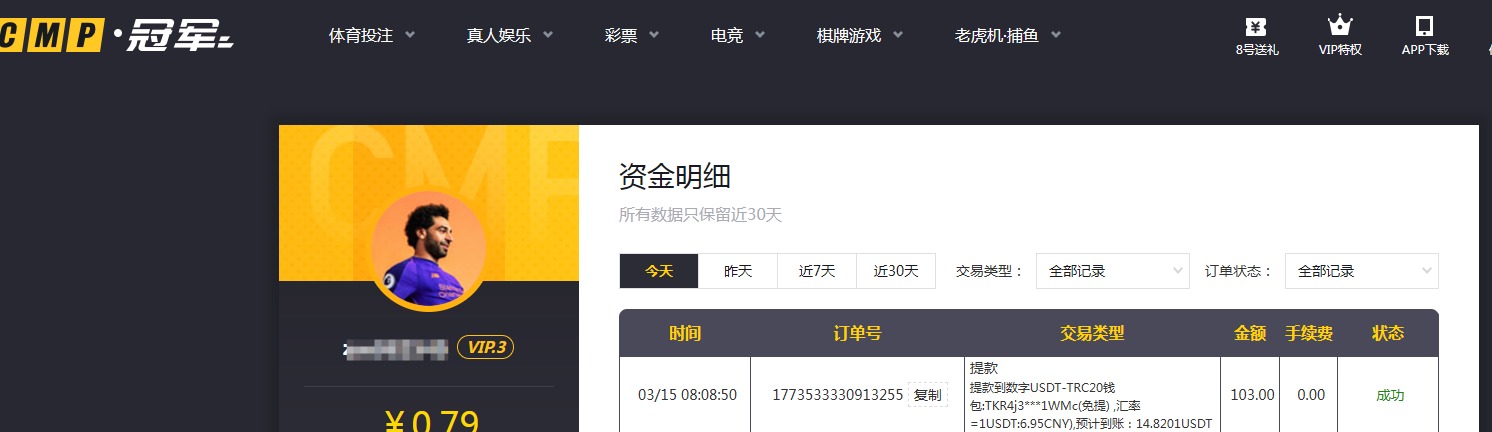The image size is (1492, 432).
Task: Click the 成功 status cell
Action: tap(1390, 395)
